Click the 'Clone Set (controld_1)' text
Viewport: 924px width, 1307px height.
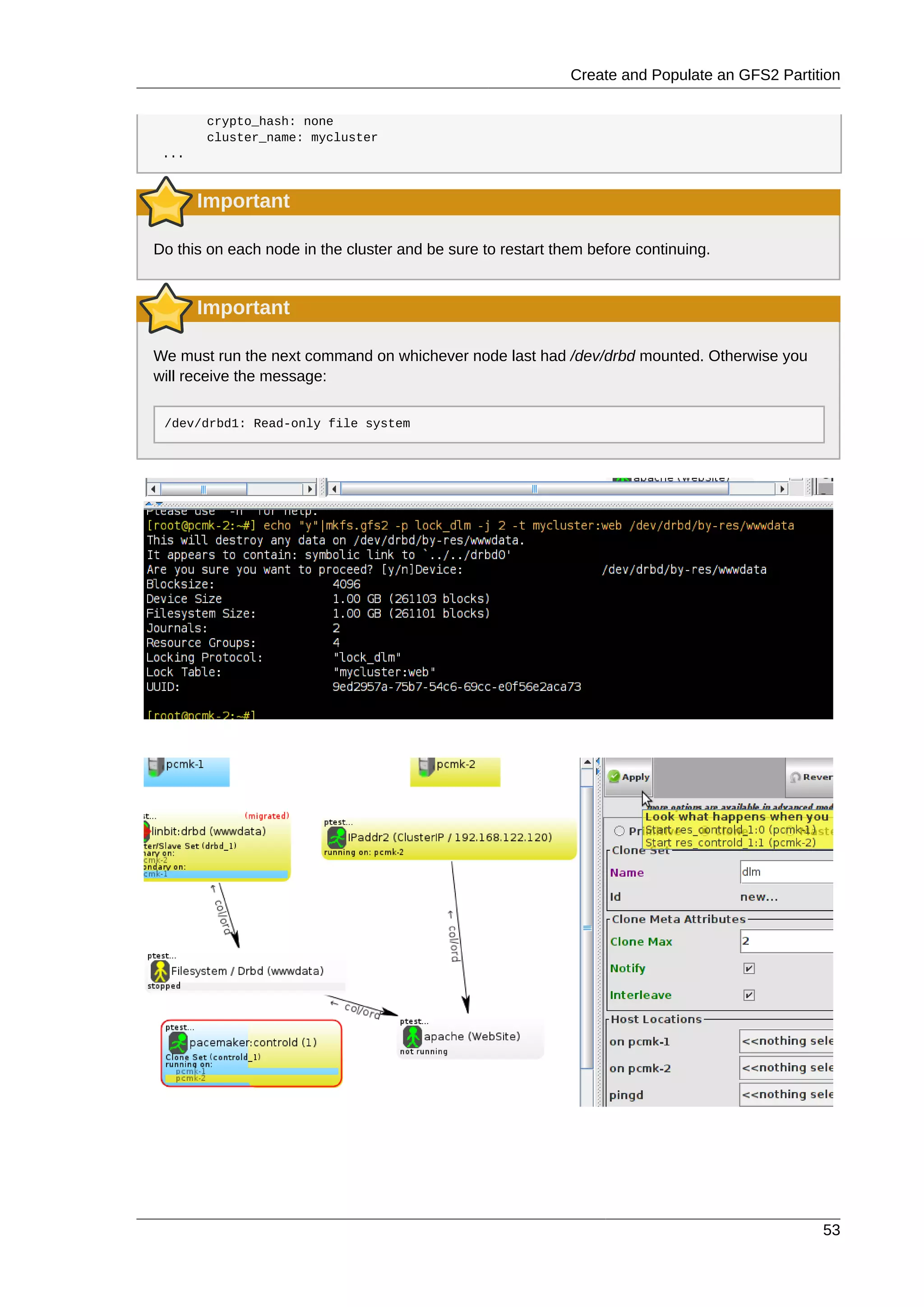213,1057
